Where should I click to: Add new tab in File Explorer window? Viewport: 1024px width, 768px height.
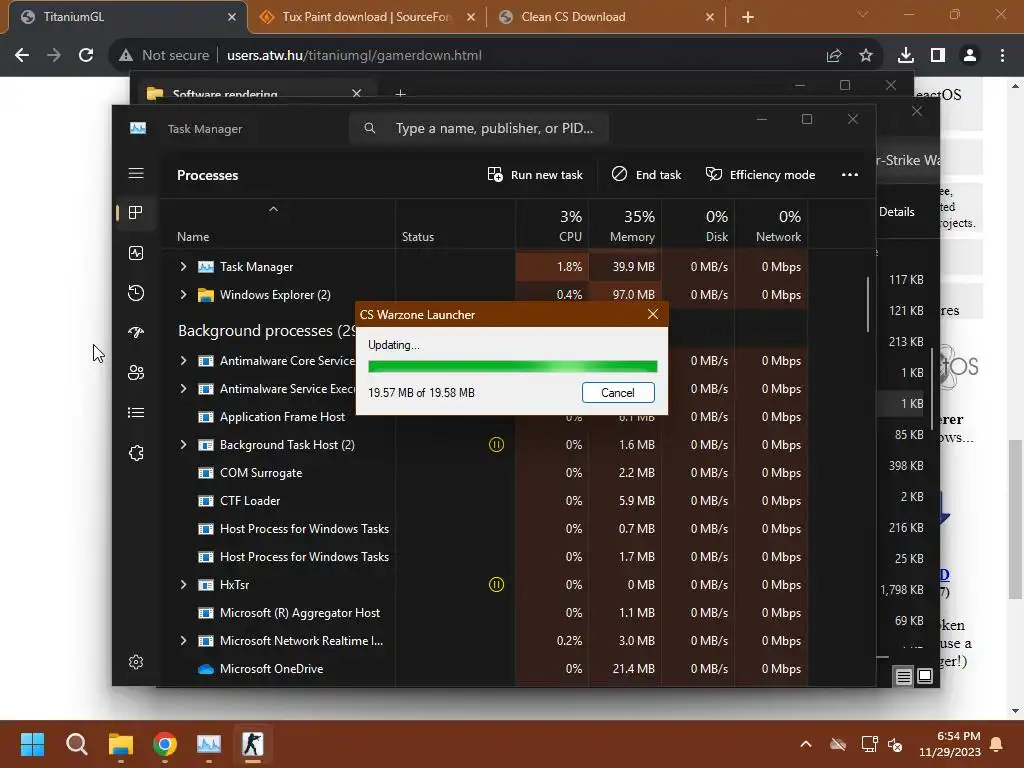point(400,93)
